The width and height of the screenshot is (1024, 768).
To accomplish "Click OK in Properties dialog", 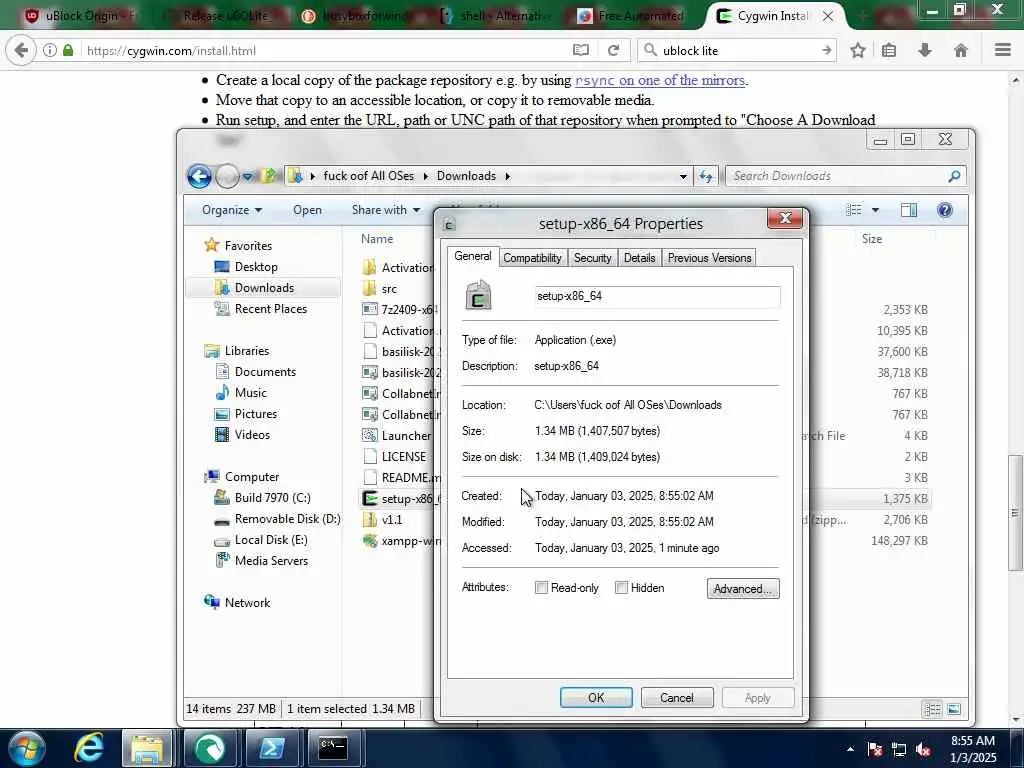I will (x=596, y=697).
